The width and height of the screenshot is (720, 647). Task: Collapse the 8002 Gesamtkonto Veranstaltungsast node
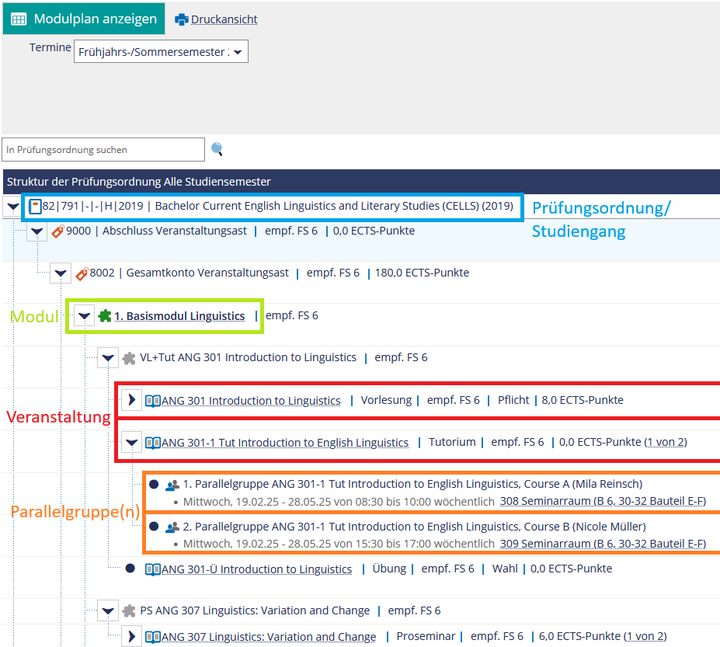click(61, 273)
